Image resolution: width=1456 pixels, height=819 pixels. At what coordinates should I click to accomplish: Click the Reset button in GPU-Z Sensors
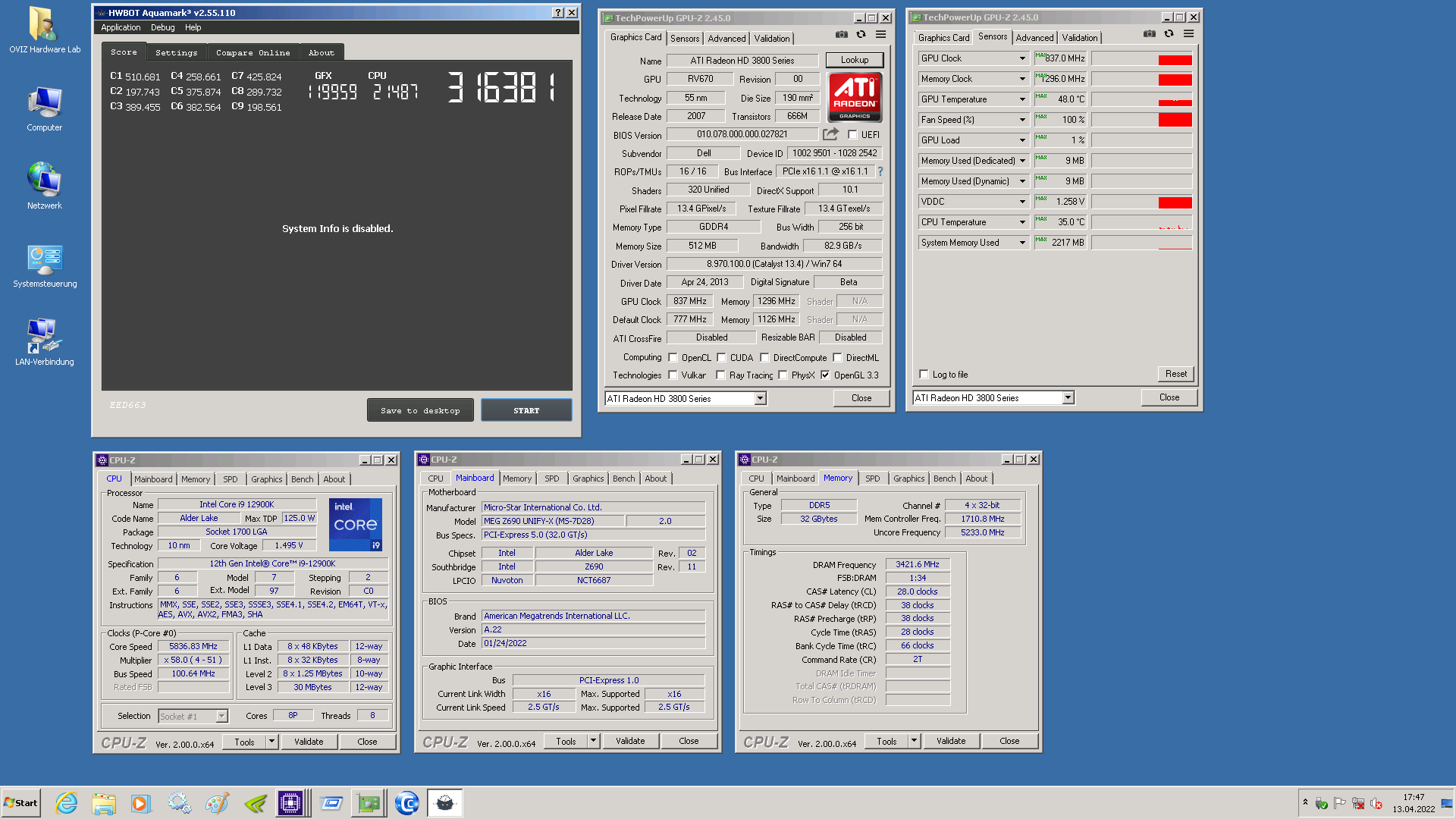point(1175,374)
